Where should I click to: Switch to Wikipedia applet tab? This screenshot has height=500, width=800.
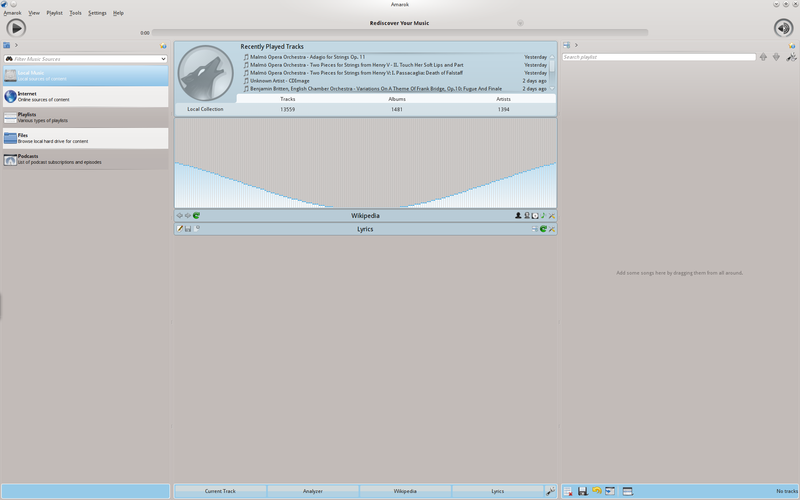pyautogui.click(x=405, y=491)
